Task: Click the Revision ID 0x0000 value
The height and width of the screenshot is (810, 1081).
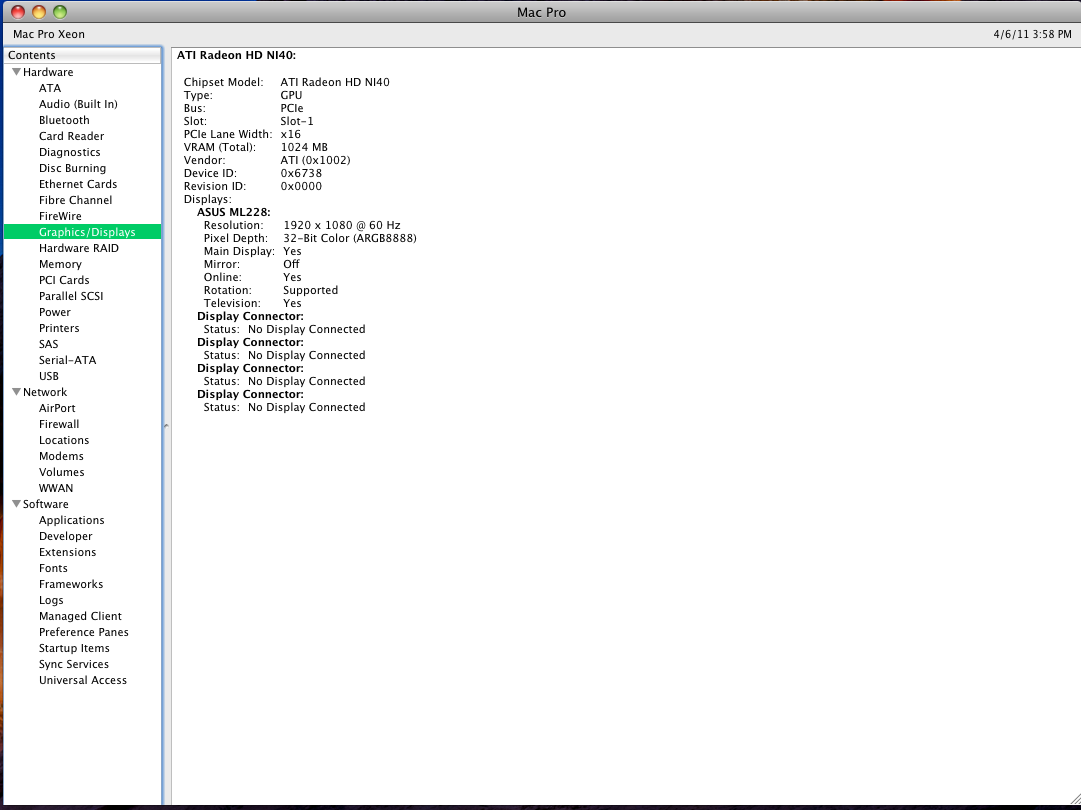Action: pyautogui.click(x=301, y=186)
